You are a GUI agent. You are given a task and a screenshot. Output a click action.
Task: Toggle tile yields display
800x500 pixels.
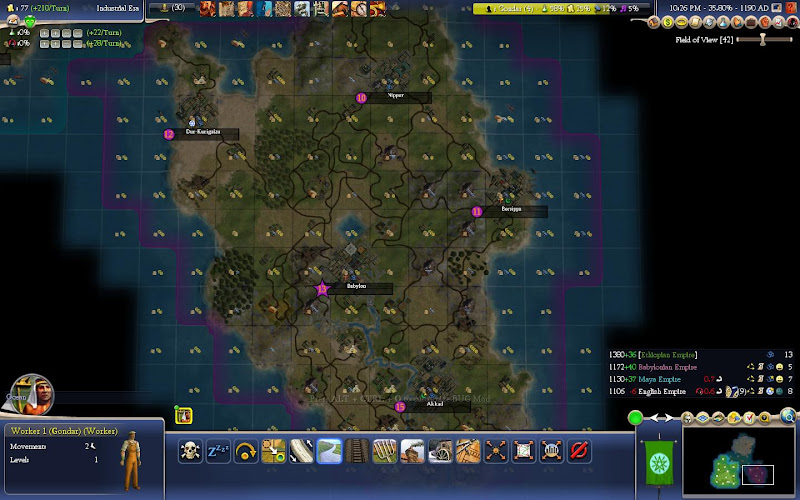point(734,418)
